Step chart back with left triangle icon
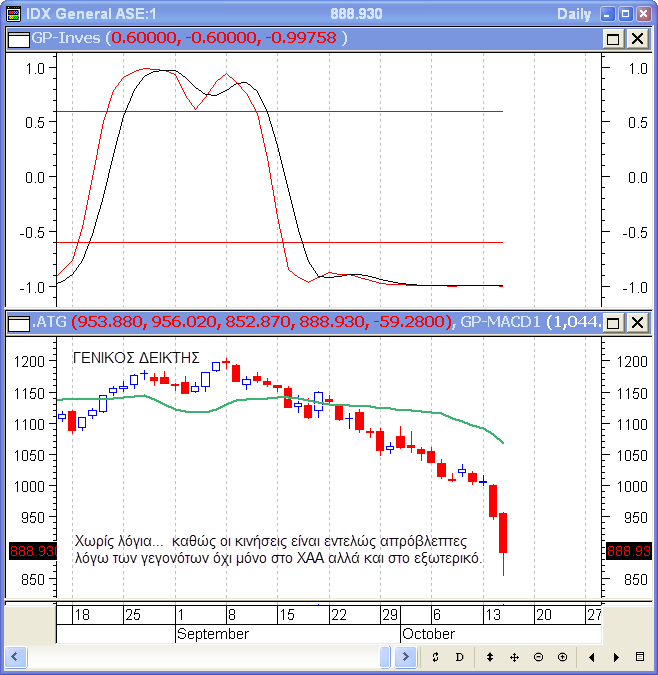The height and width of the screenshot is (675, 658). (x=592, y=657)
